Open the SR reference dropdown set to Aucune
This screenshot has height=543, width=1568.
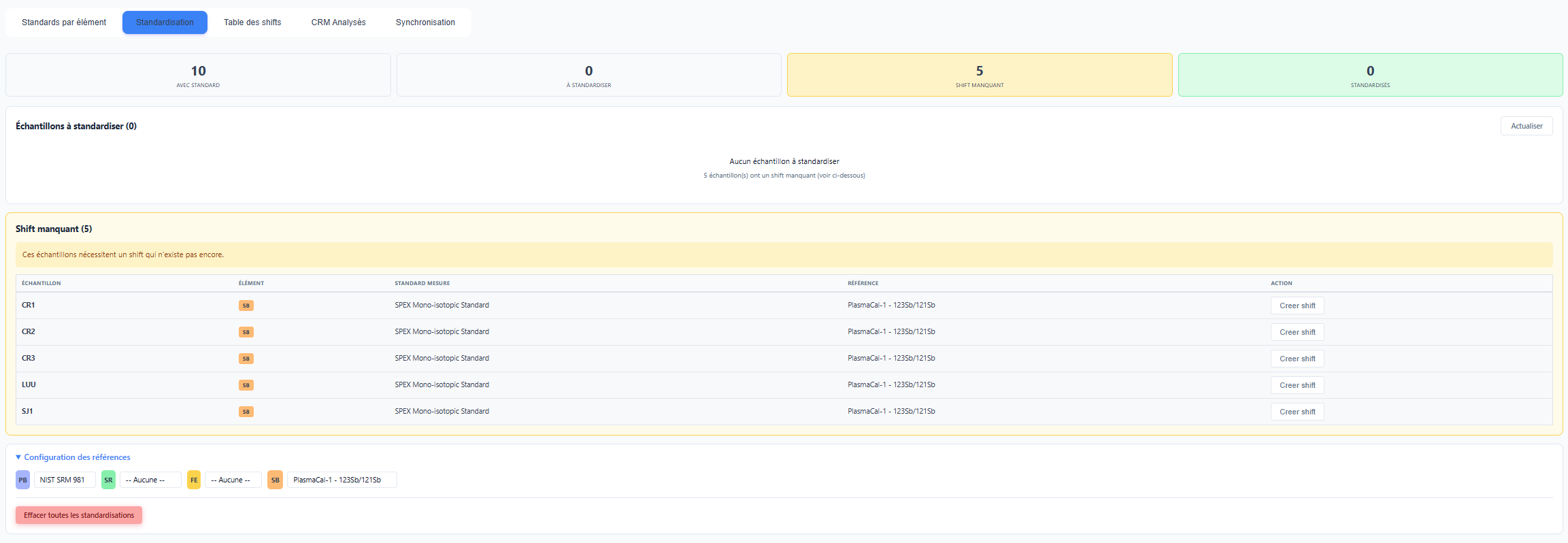150,480
